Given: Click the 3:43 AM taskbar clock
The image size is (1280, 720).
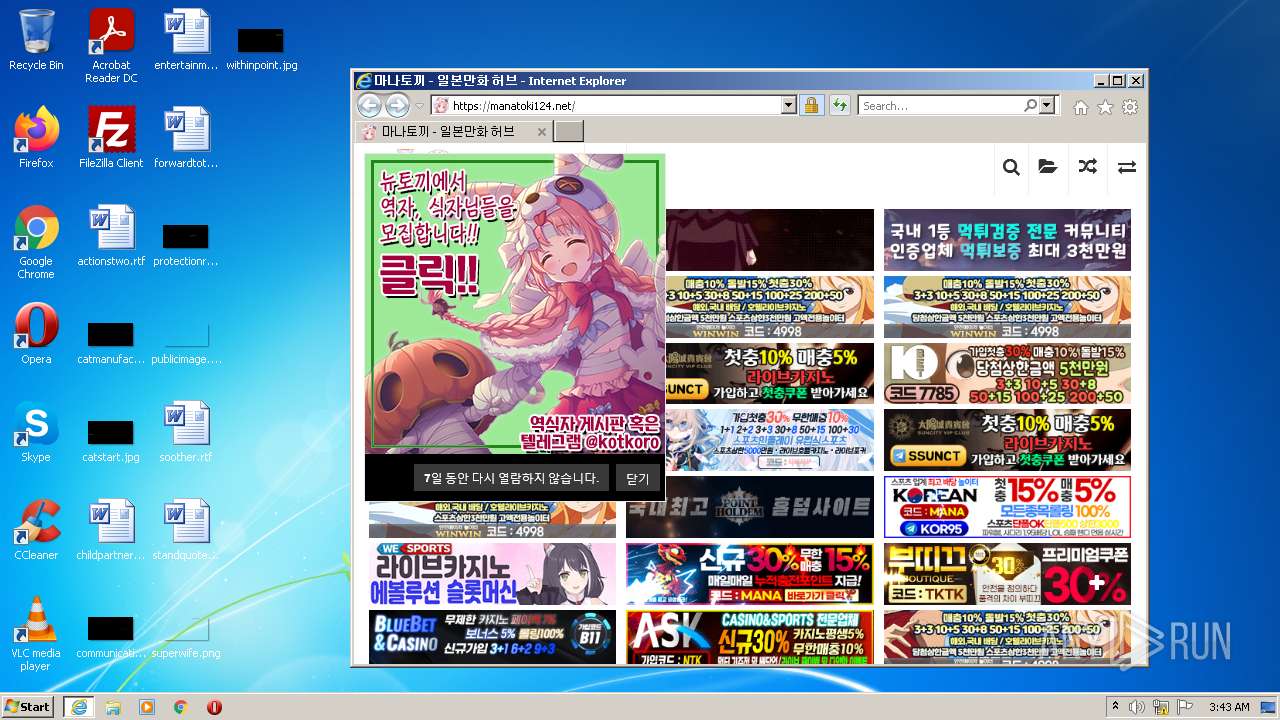Looking at the screenshot, I should (x=1229, y=706).
